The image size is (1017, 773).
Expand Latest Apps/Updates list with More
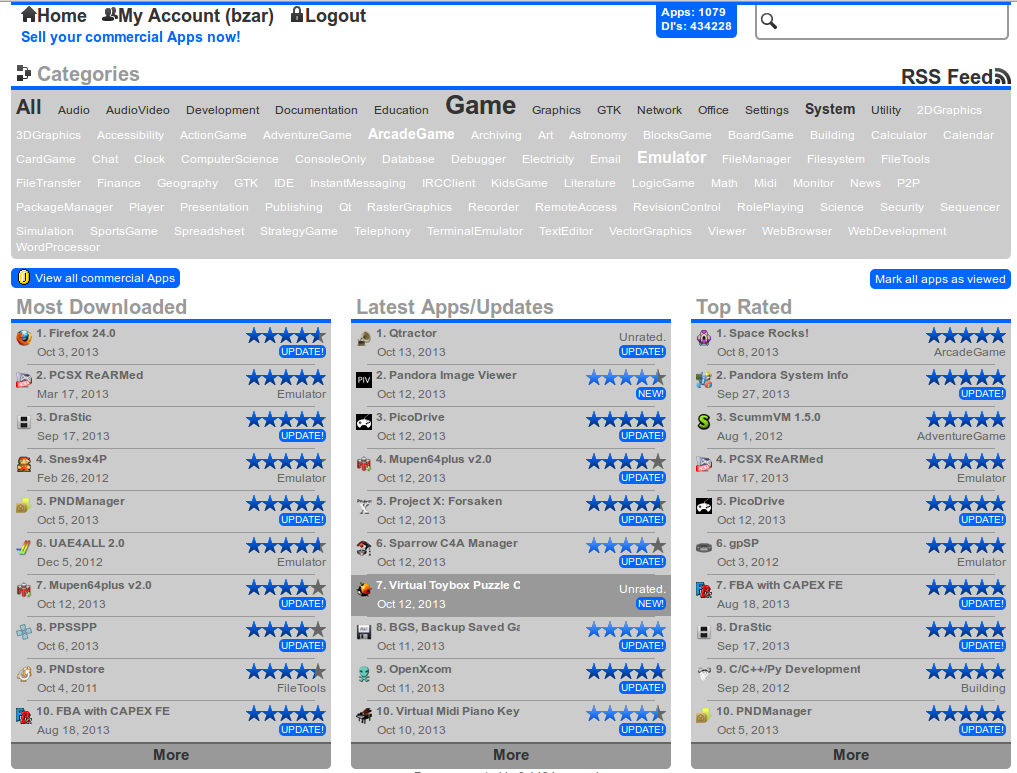pyautogui.click(x=511, y=755)
